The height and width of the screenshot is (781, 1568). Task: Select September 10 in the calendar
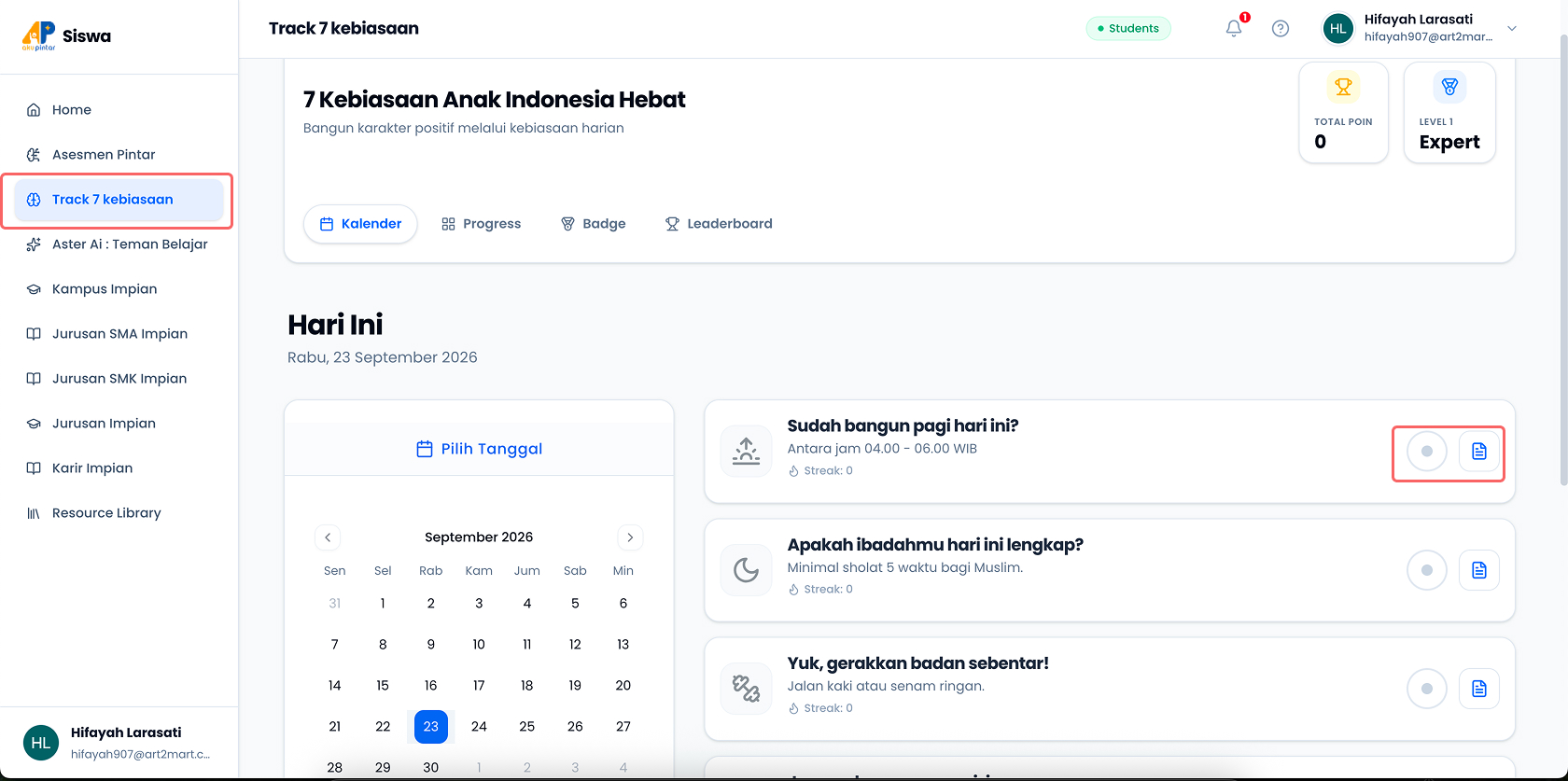(479, 645)
